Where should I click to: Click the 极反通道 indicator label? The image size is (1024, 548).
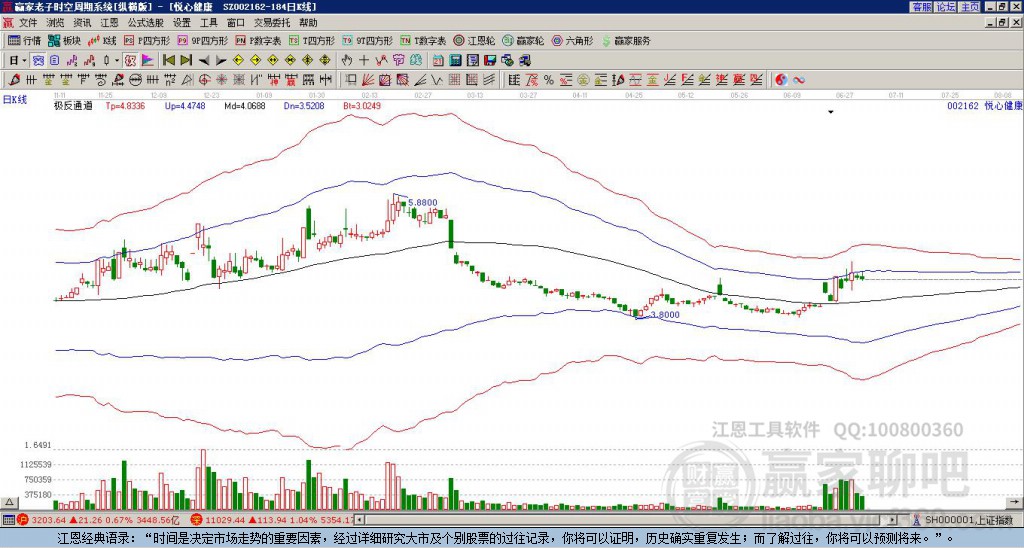tap(72, 105)
